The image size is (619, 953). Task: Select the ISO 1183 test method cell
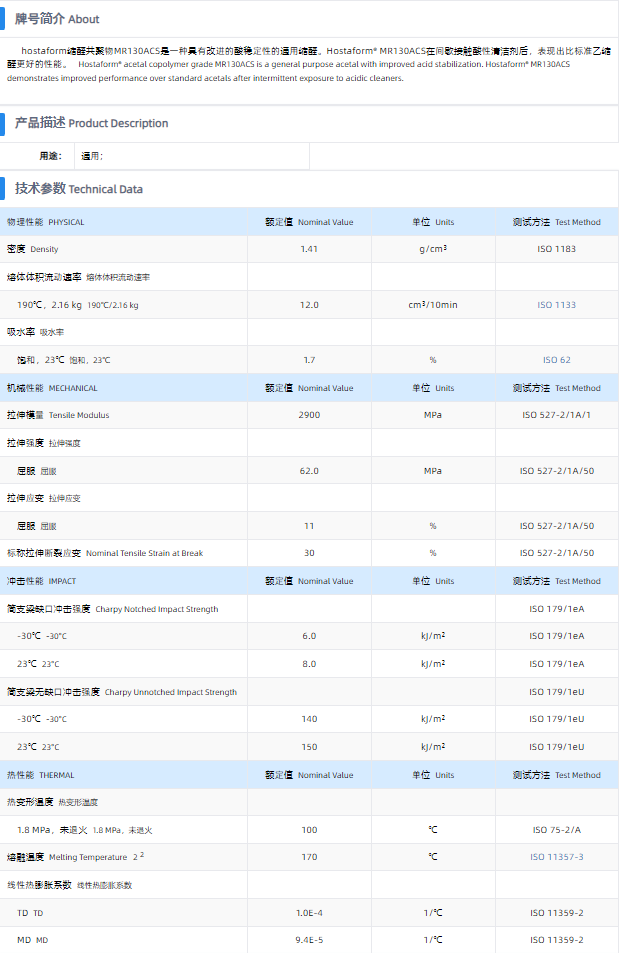coord(556,249)
